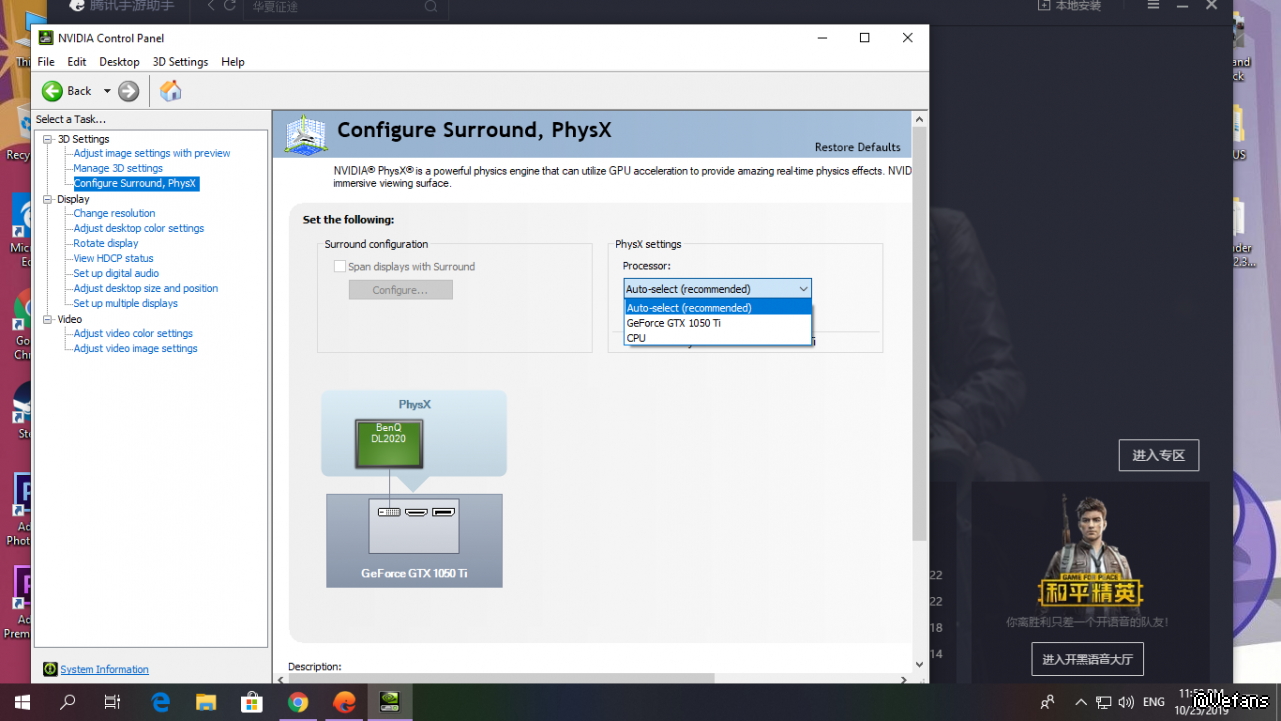
Task: Select the BenQ DL2020 monitor thumbnail
Action: point(389,444)
